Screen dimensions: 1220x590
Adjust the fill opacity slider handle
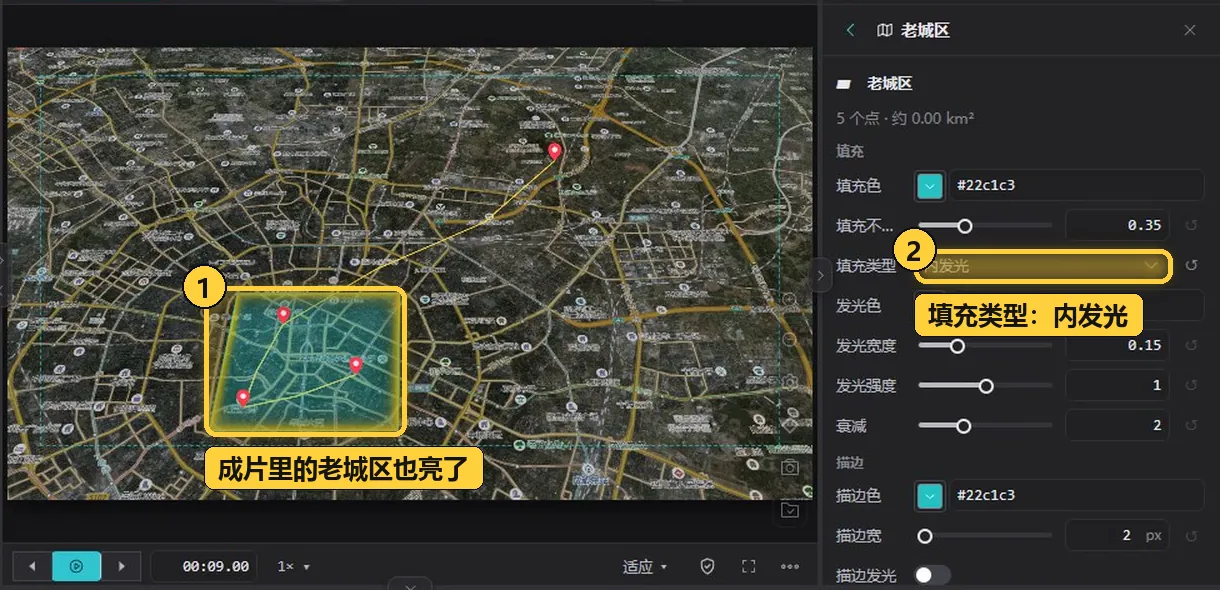pos(965,226)
